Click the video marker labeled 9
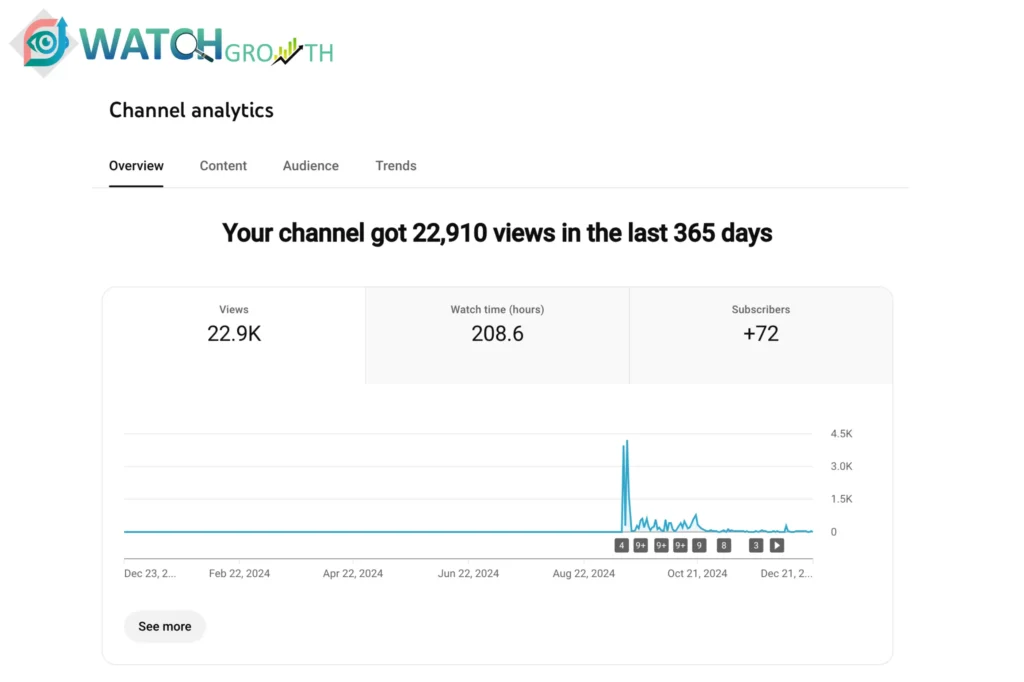Viewport: 1024px width, 682px height. [699, 545]
